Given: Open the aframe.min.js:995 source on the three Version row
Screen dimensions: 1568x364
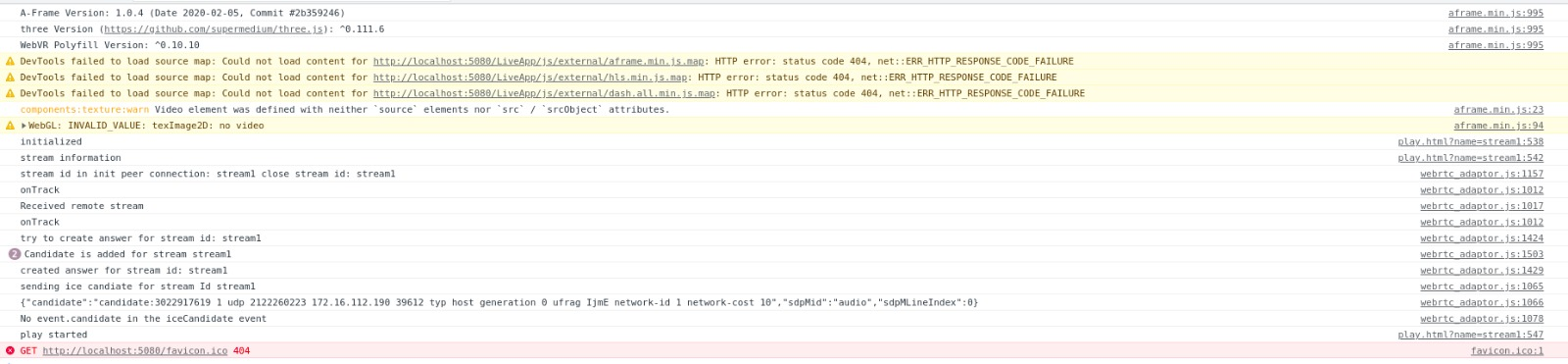Looking at the screenshot, I should (1495, 29).
